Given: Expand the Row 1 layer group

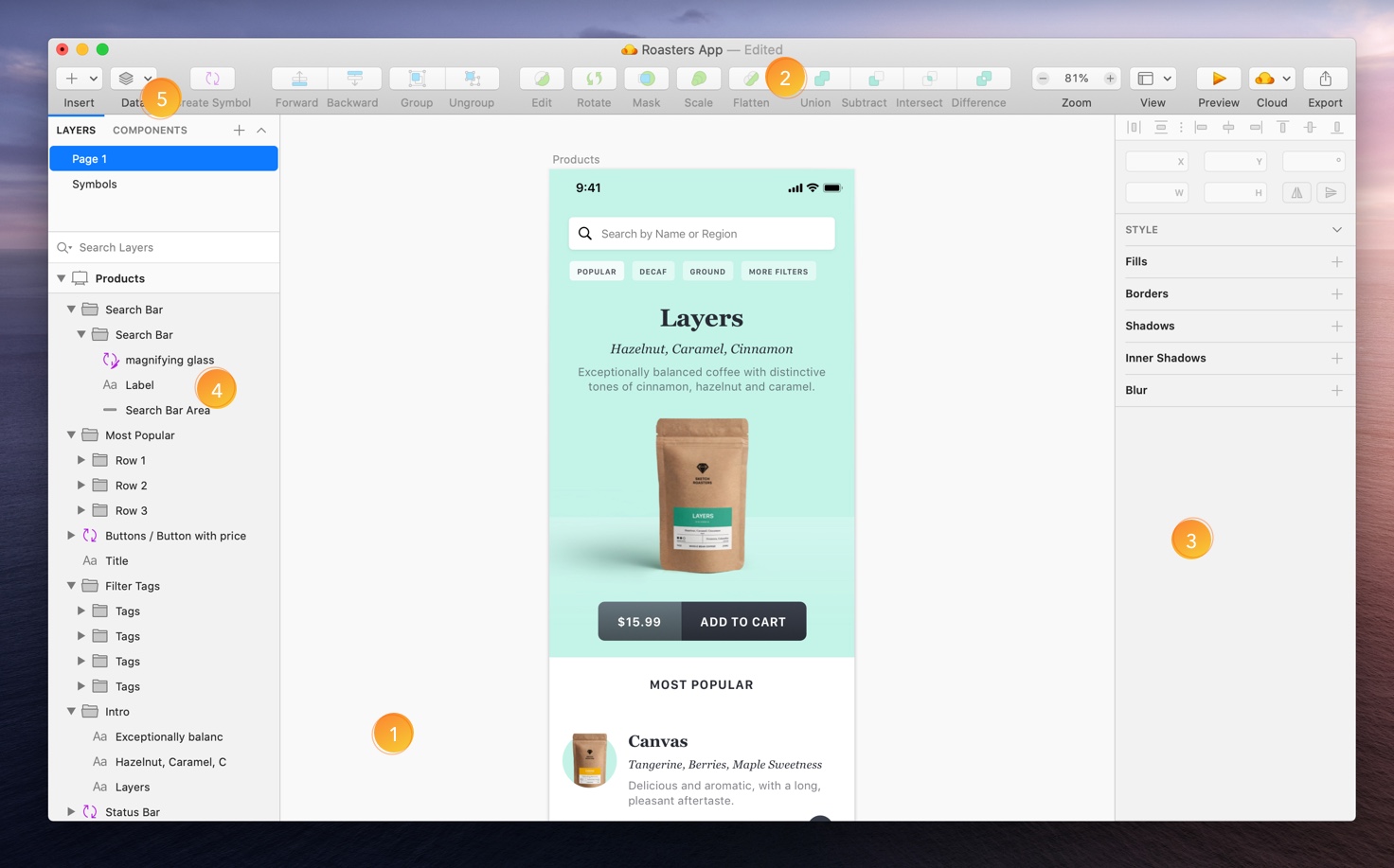Looking at the screenshot, I should (81, 460).
